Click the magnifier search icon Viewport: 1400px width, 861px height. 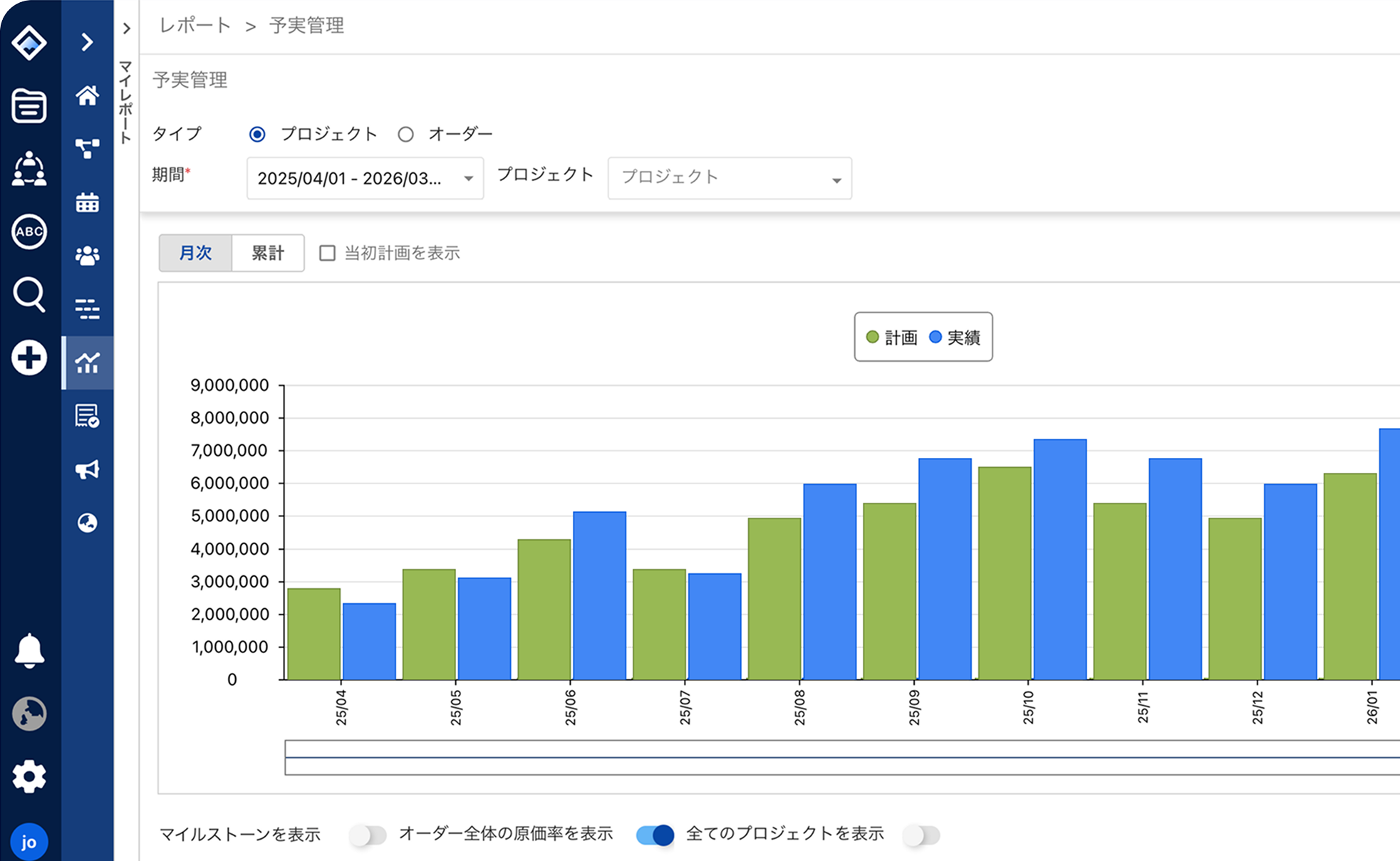point(29,294)
